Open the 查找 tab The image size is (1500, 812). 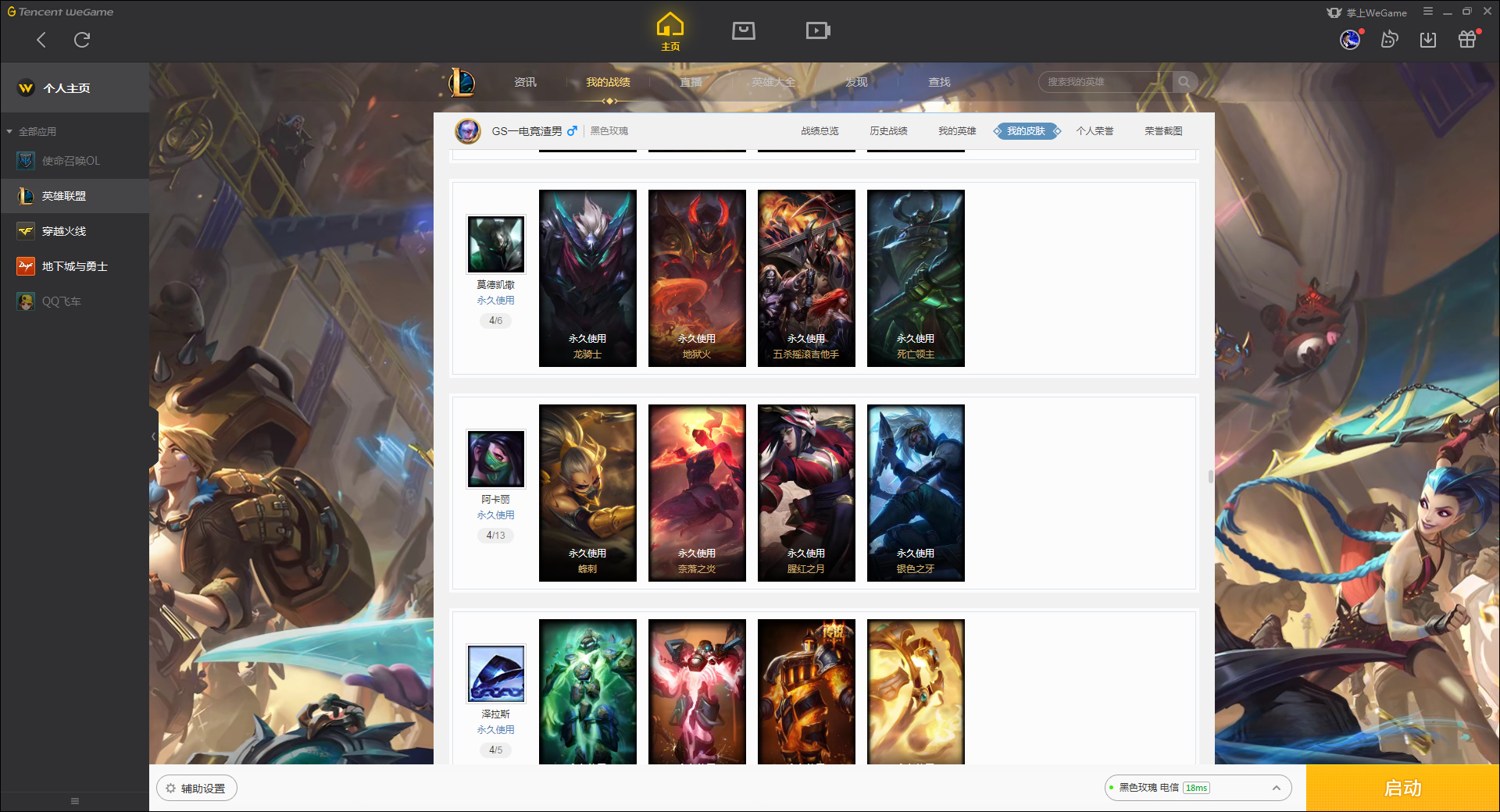[x=939, y=82]
